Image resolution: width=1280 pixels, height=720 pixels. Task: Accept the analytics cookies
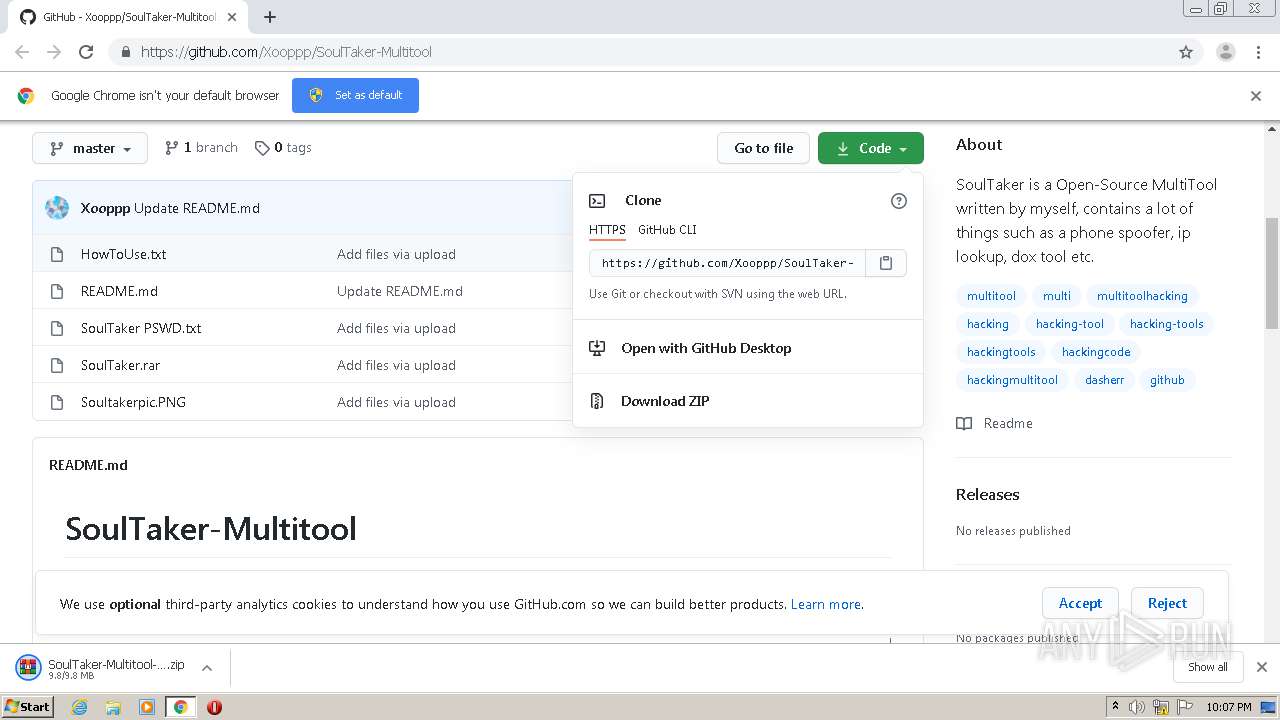coord(1080,603)
